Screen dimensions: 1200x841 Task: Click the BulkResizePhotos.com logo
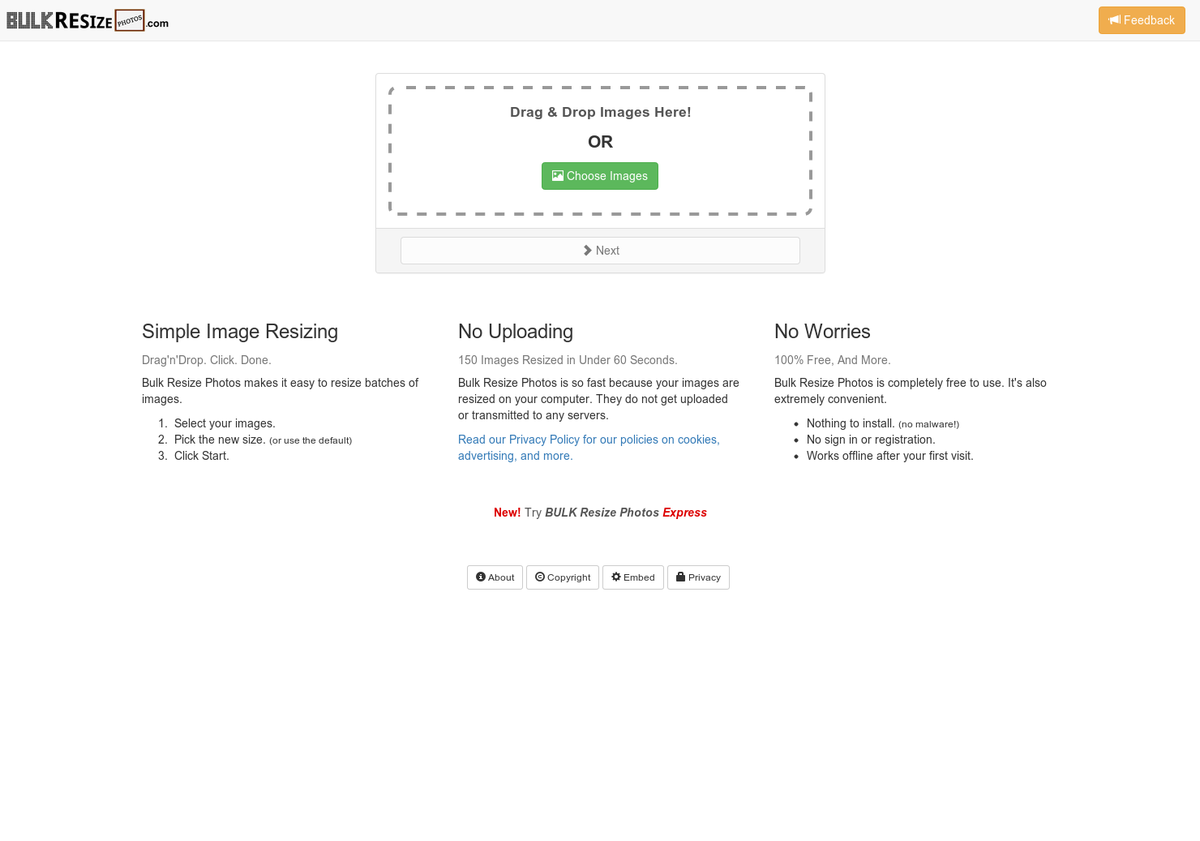point(88,21)
